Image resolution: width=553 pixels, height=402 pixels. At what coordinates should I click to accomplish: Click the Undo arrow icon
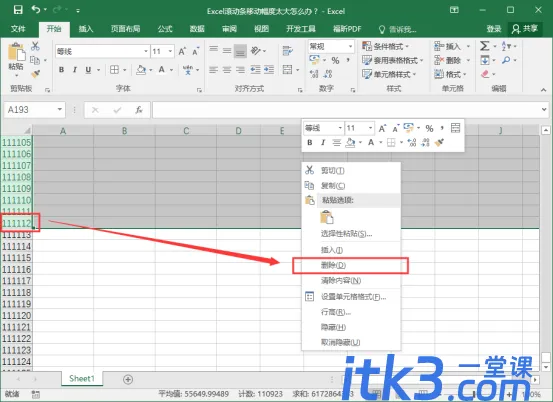(36, 10)
